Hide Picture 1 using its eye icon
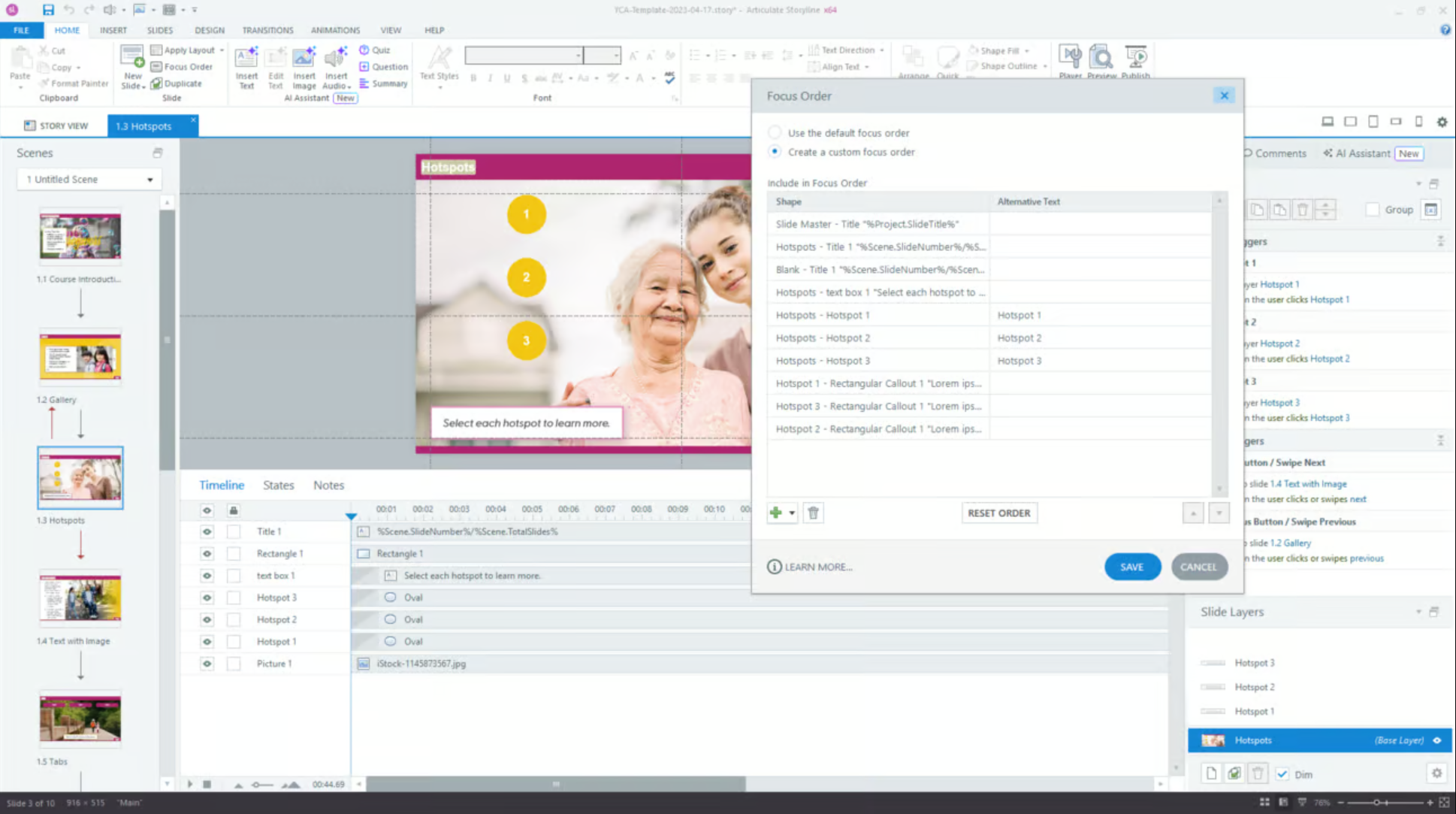1456x814 pixels. pyautogui.click(x=207, y=664)
